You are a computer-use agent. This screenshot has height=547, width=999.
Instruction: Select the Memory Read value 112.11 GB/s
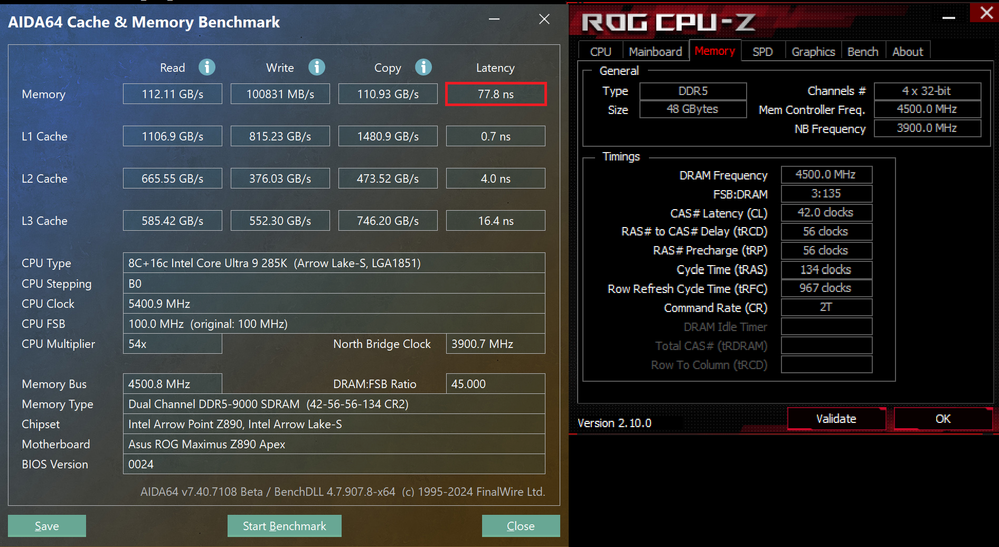pyautogui.click(x=173, y=94)
